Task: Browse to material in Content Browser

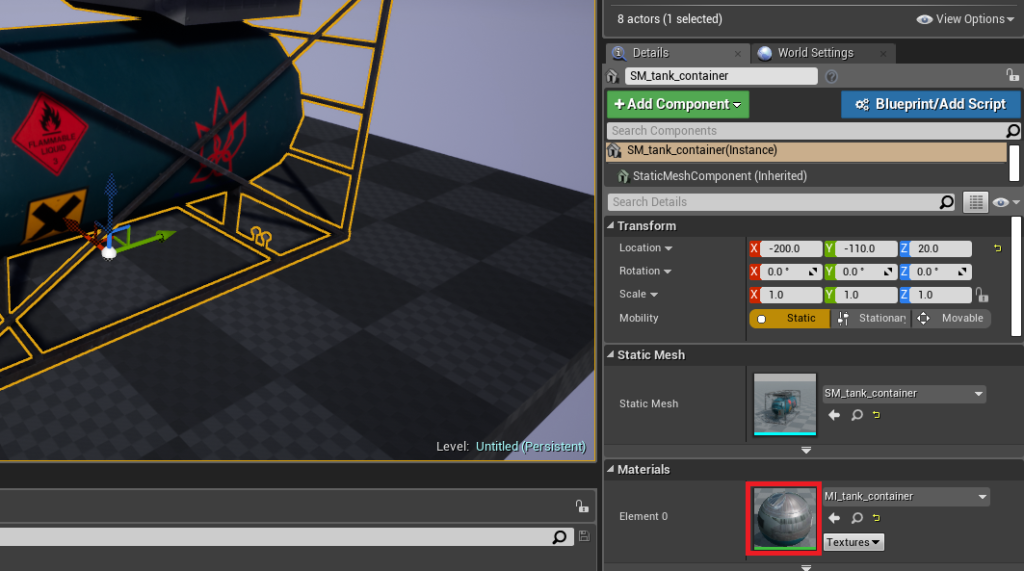Action: (x=857, y=519)
